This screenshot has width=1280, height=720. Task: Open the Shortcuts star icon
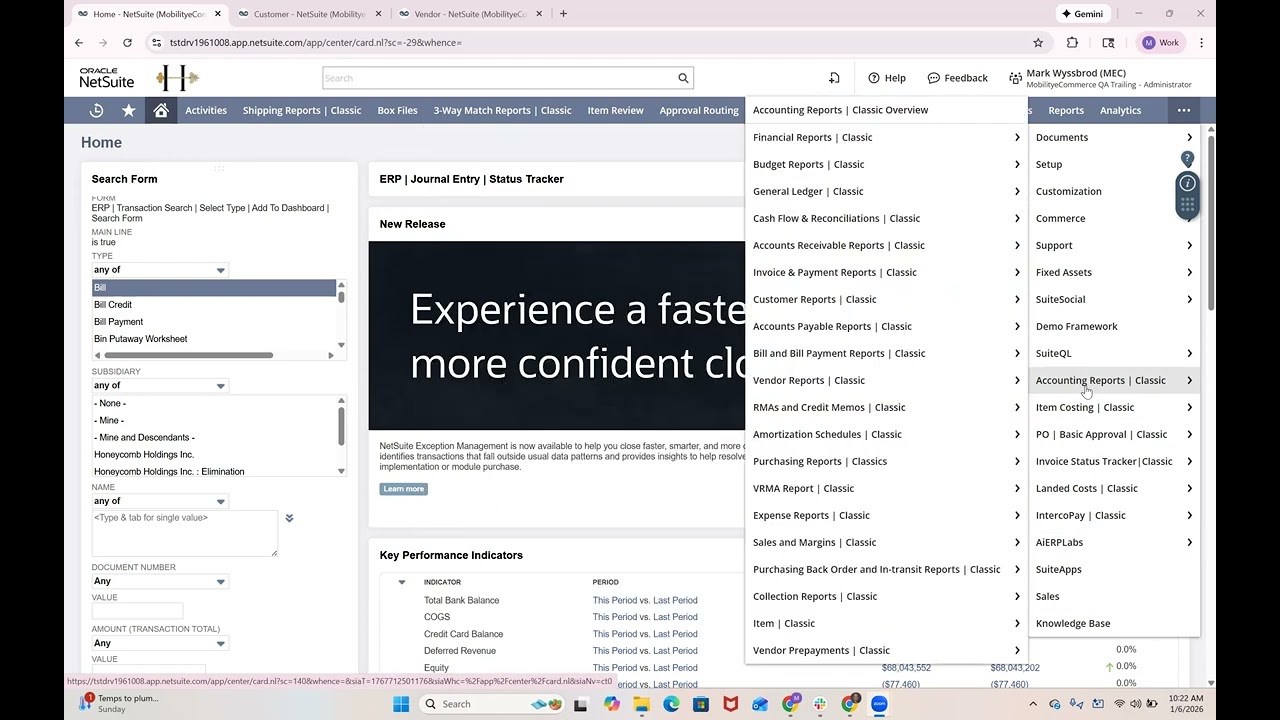click(x=128, y=110)
